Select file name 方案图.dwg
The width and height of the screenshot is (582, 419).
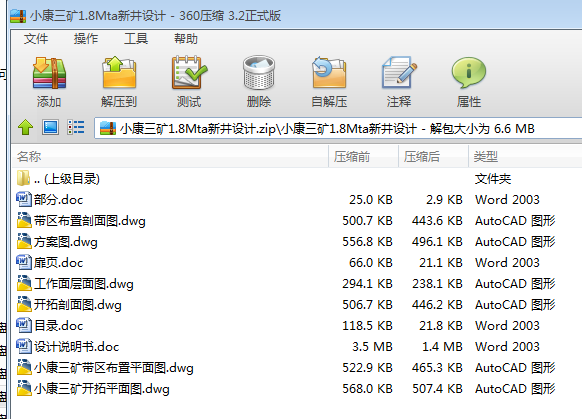[x=65, y=242]
